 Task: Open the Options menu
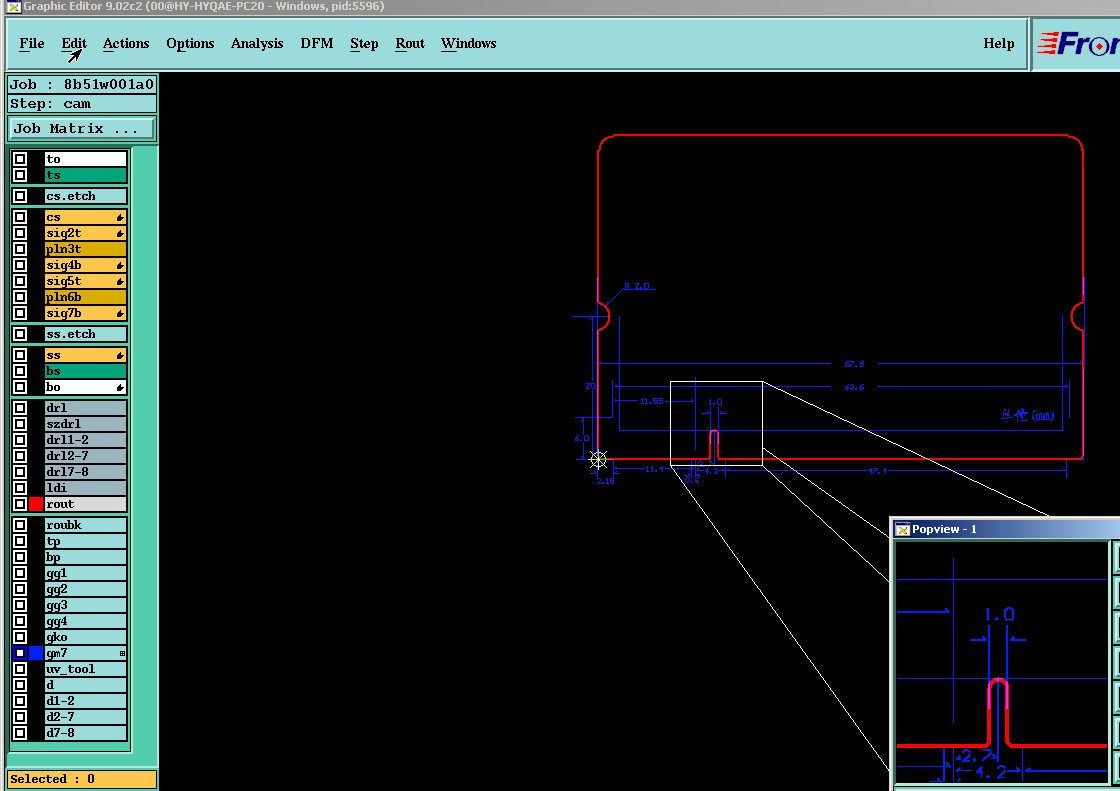coord(190,44)
